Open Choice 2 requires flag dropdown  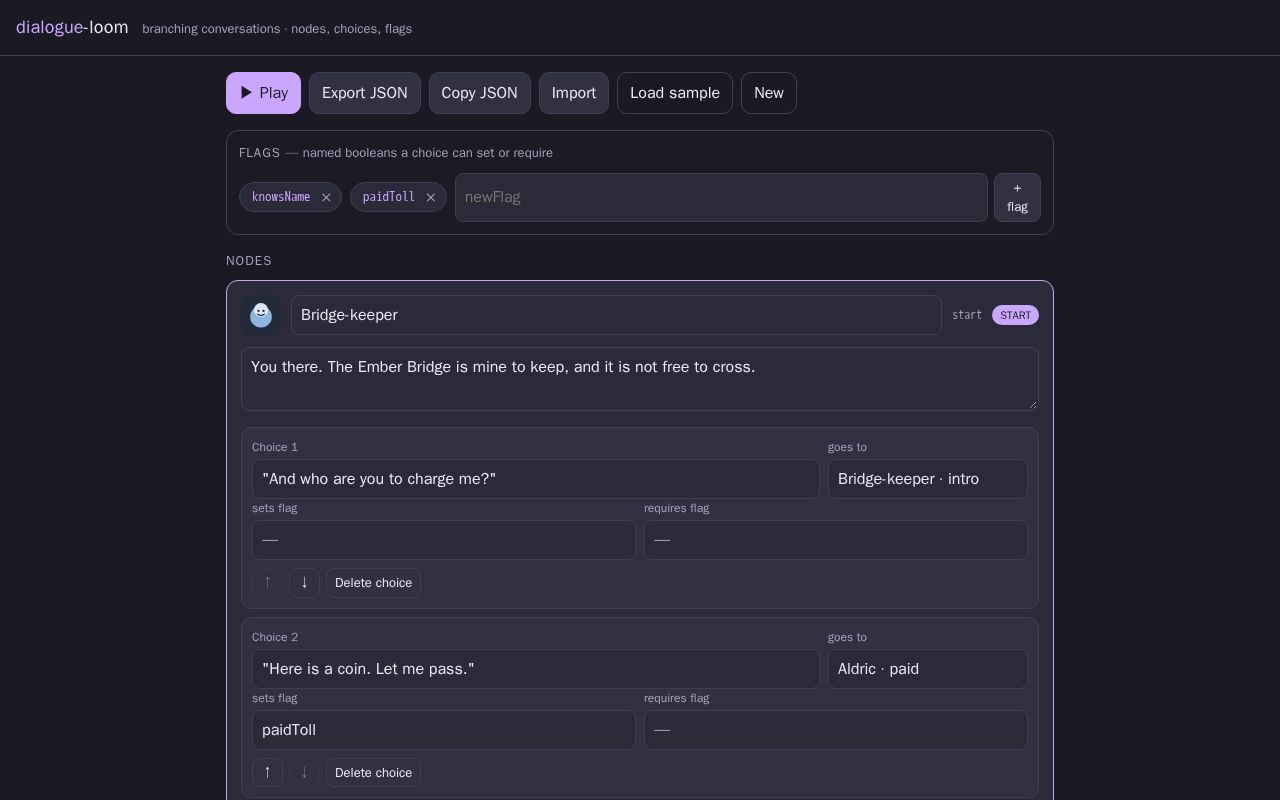(836, 730)
